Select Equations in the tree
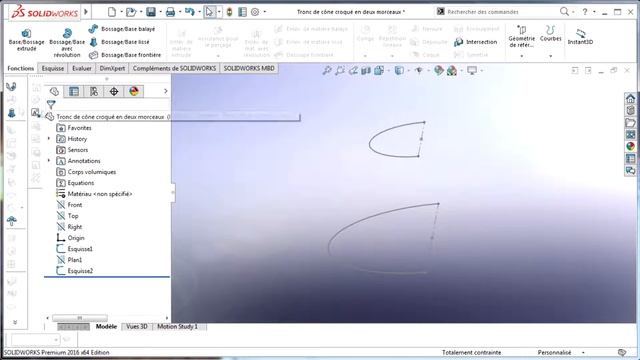The height and width of the screenshot is (360, 640). coord(81,183)
